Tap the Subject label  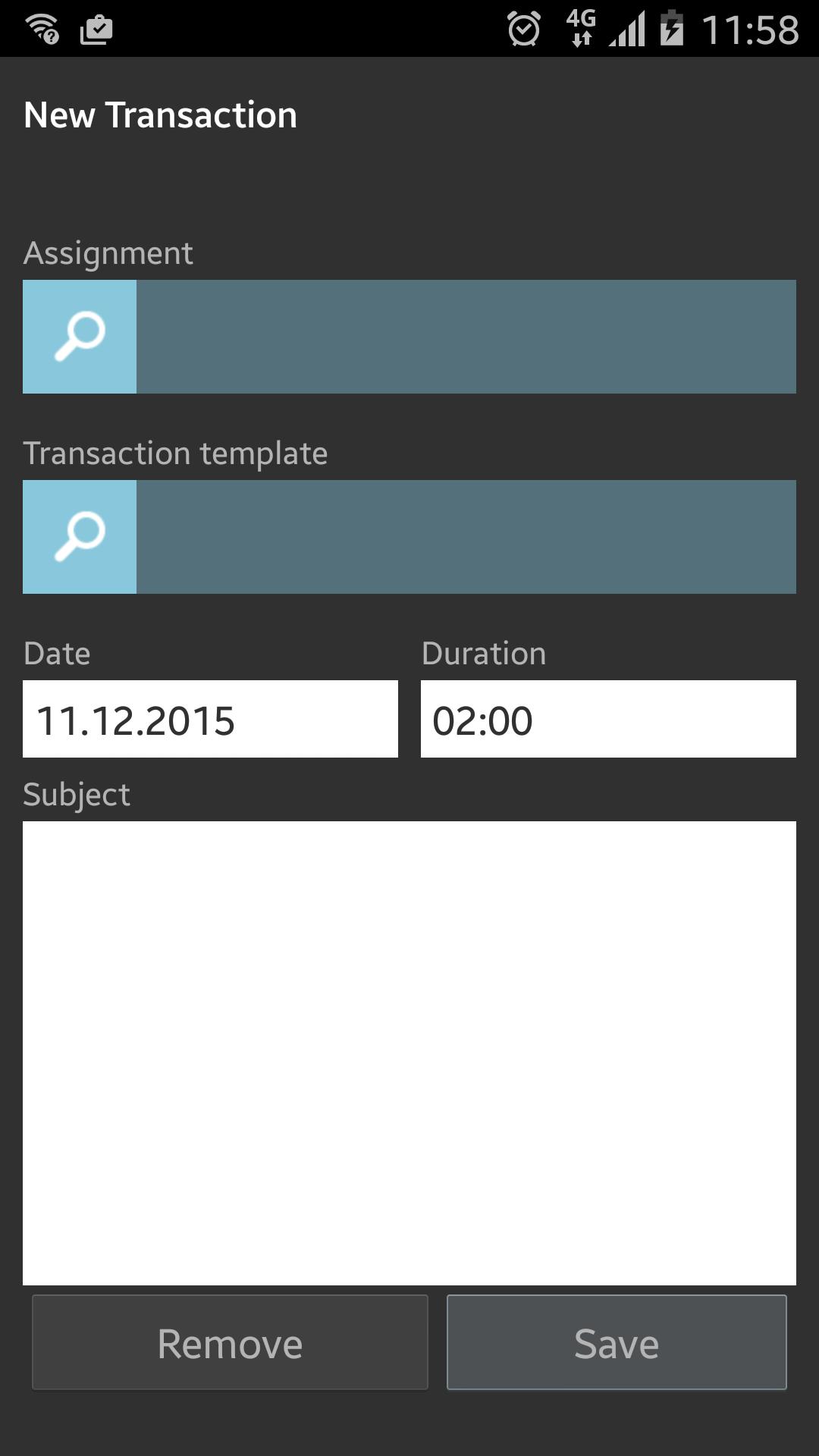77,795
